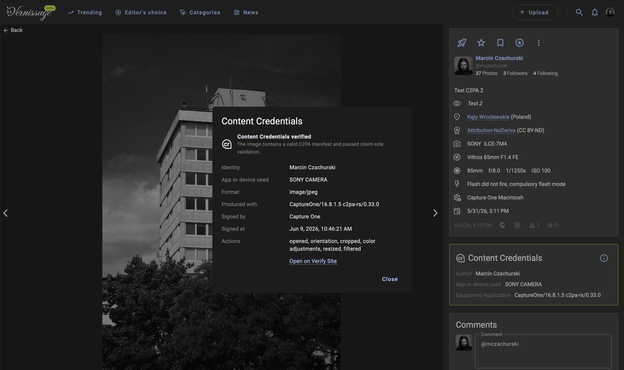The width and height of the screenshot is (624, 370).
Task: Open the Content Credentials info icon
Action: pos(604,258)
